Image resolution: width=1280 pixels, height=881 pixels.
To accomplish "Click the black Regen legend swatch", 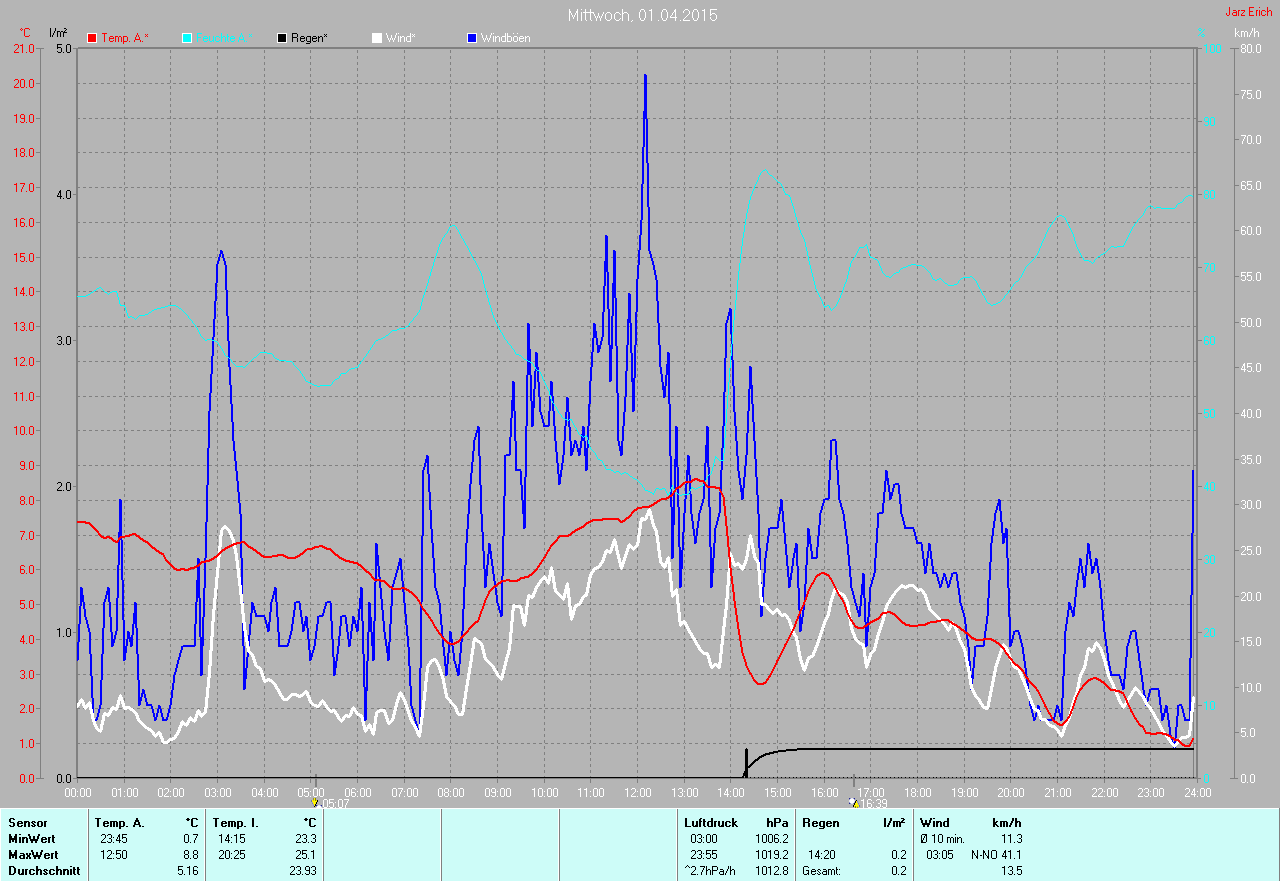I will pos(283,38).
